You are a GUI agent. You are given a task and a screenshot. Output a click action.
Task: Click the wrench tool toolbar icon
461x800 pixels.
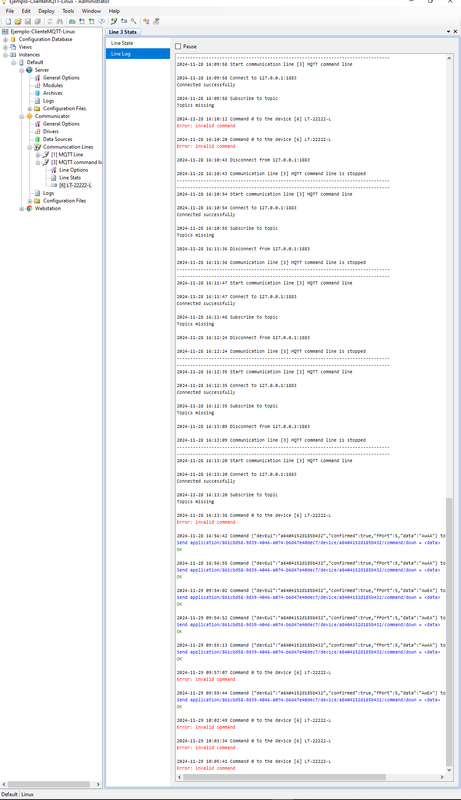[133, 21]
